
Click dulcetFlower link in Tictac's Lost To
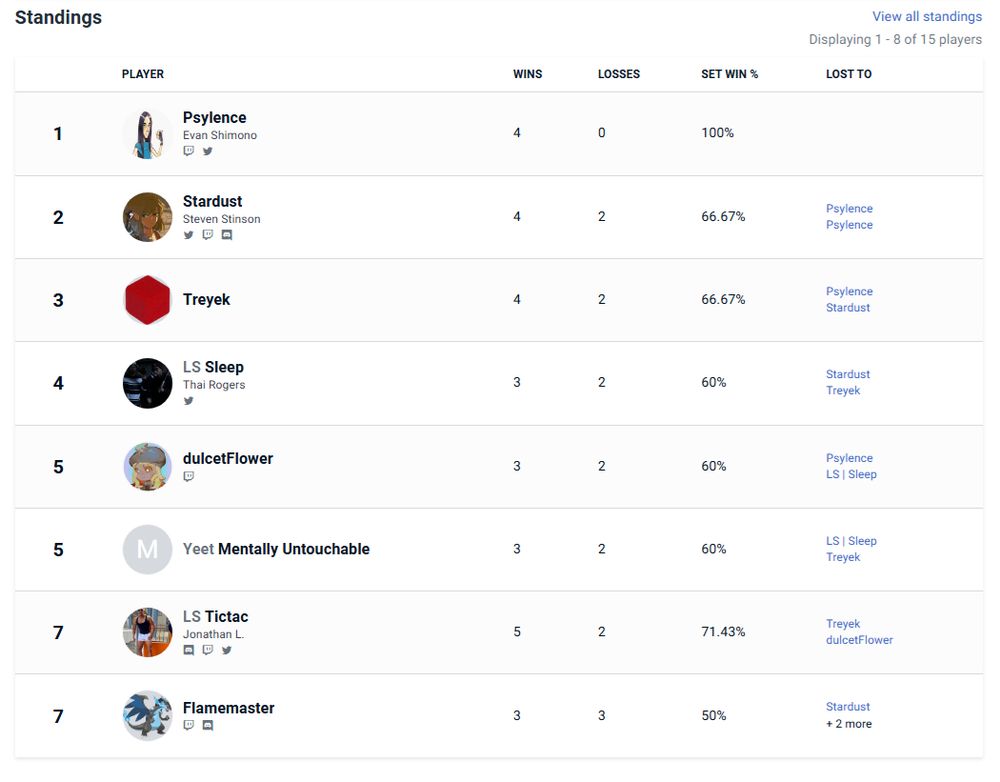859,640
